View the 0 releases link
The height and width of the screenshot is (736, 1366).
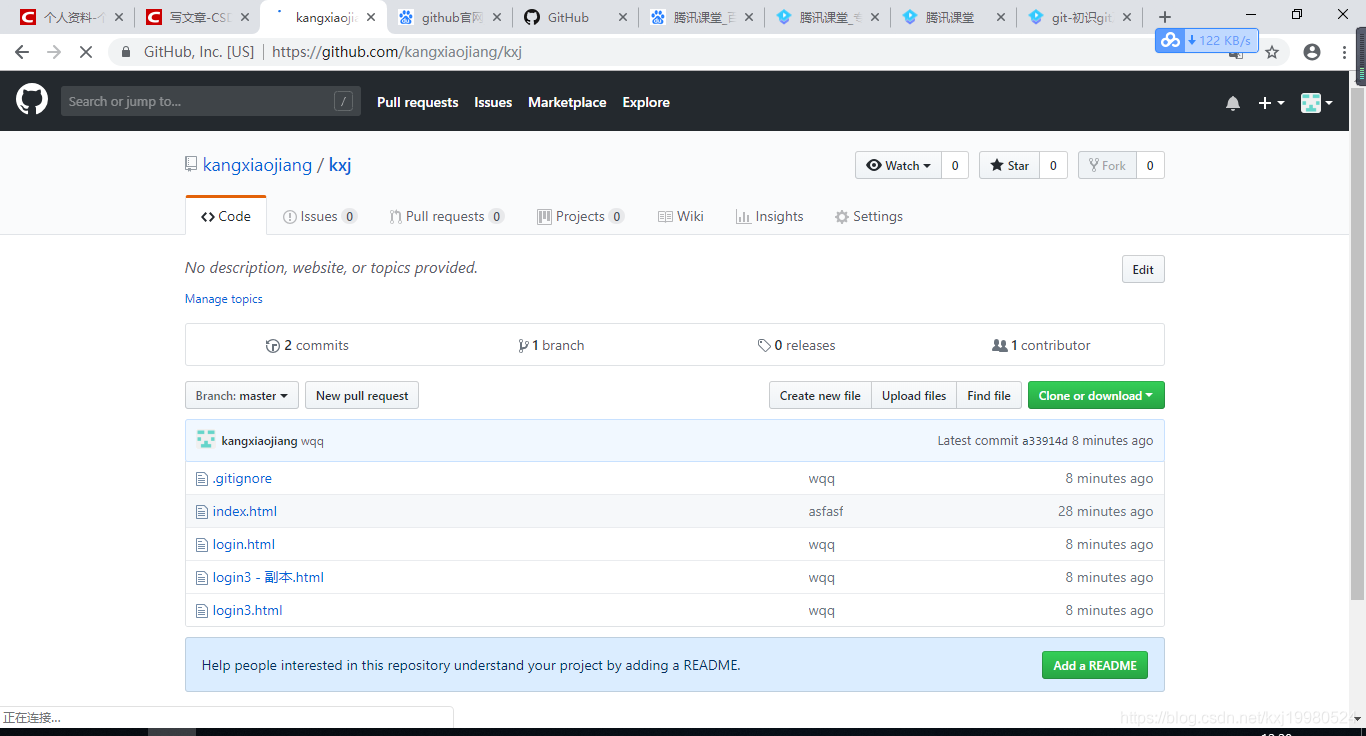(797, 345)
